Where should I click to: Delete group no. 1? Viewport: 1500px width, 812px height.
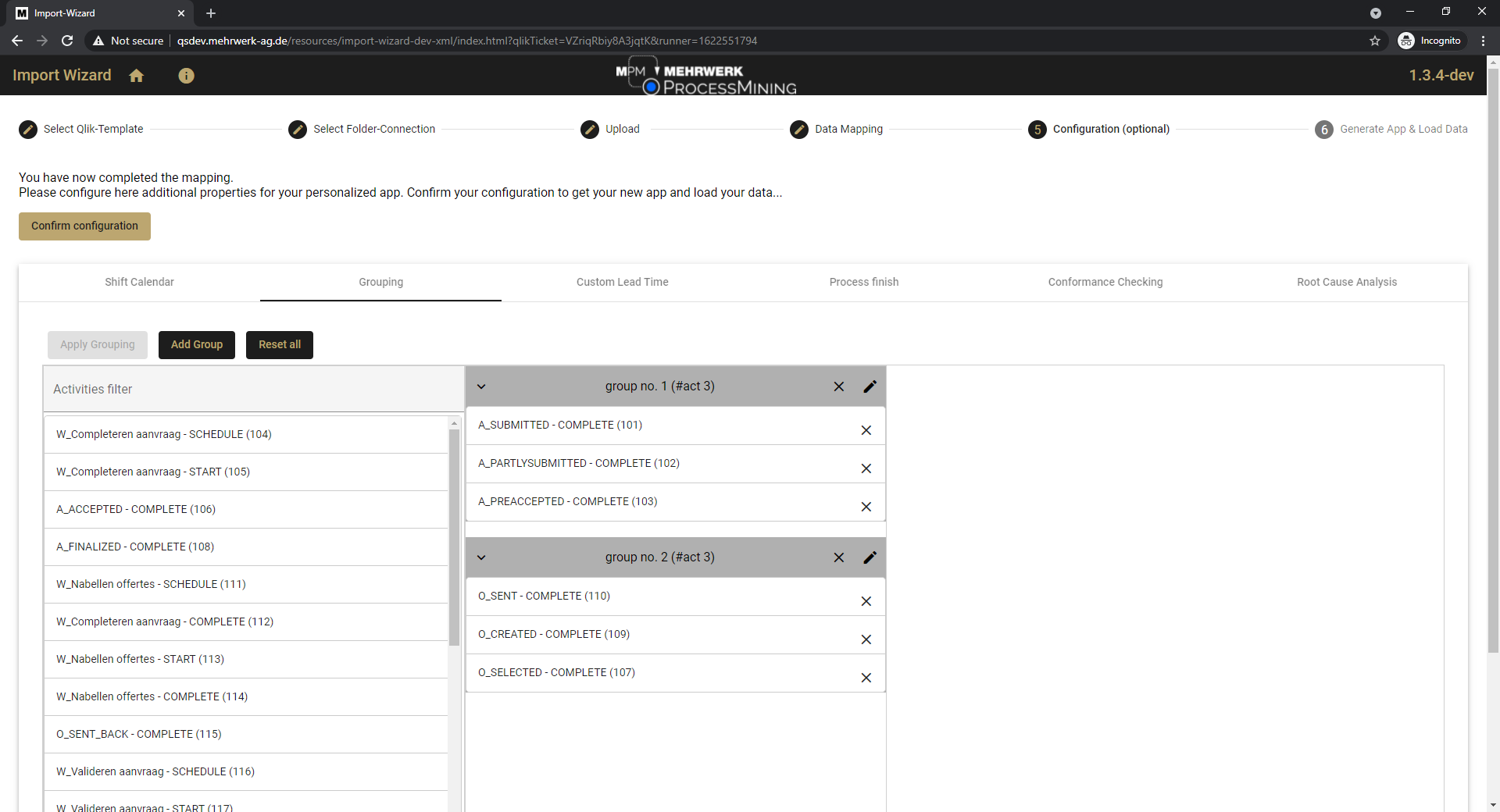[x=839, y=386]
